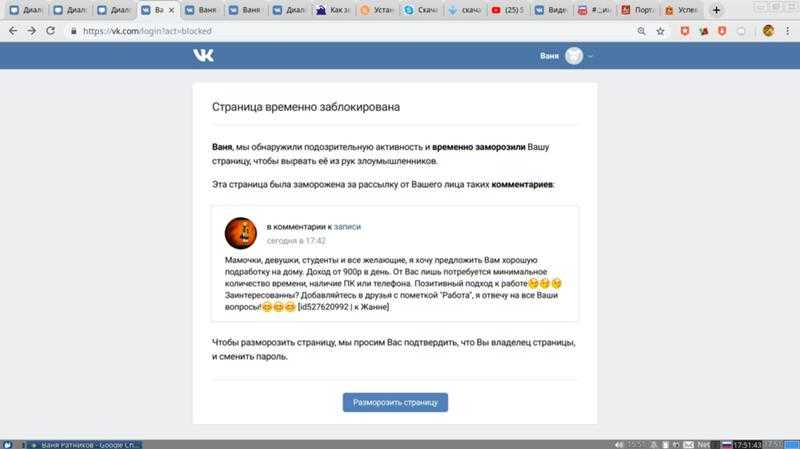Screen dimensions: 800x449
Task: Go back with browser back arrow
Action: [13, 31]
